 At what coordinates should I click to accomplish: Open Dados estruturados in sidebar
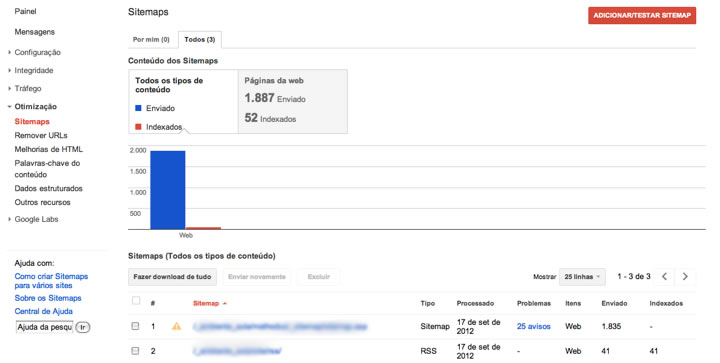click(48, 188)
